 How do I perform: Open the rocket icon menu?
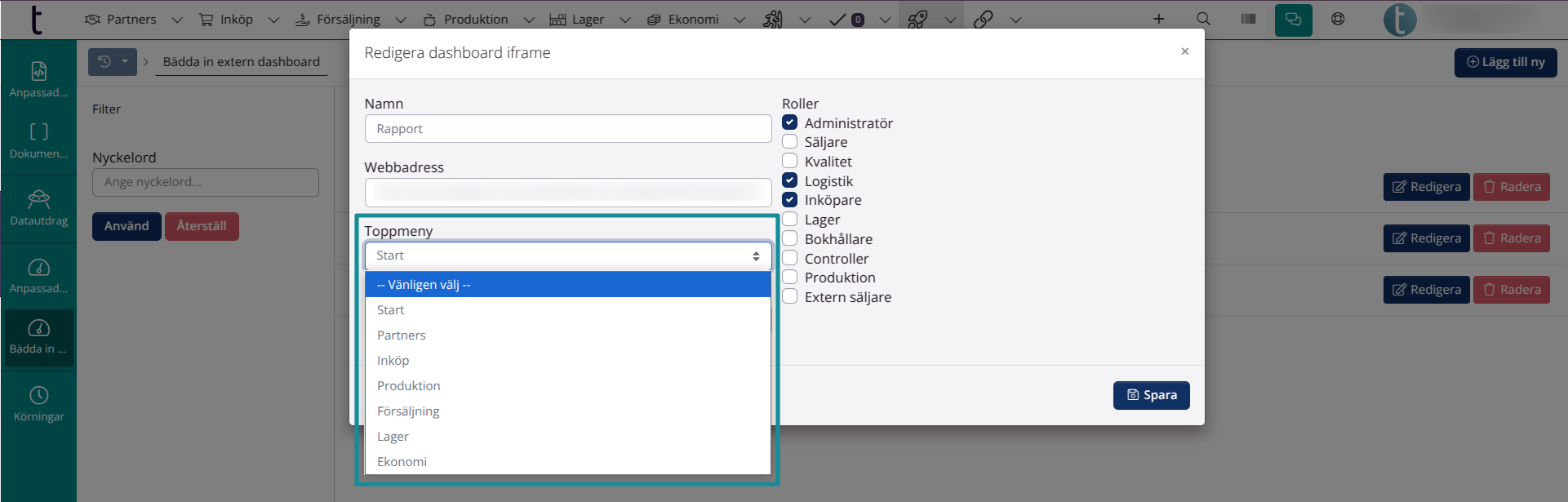click(918, 20)
